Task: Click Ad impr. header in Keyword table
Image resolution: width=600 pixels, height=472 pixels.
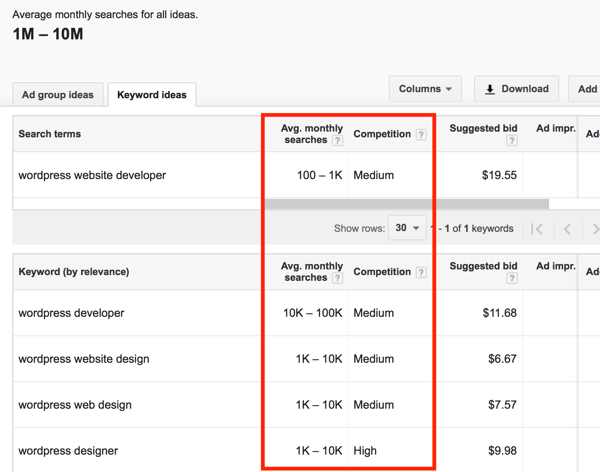Action: (556, 266)
